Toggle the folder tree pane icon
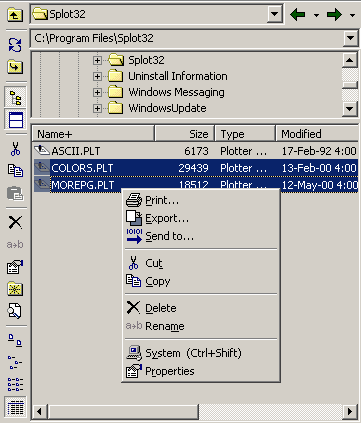Viewport: 361px width, 423px height. pos(15,97)
